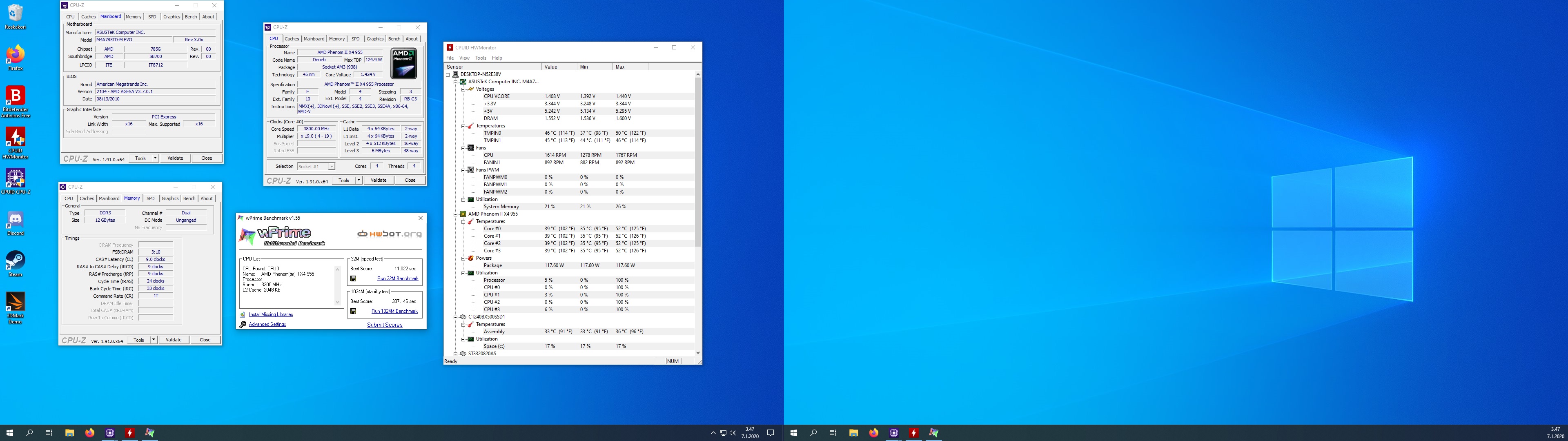Switch to the Bench tab in CPU-Z CPU window
The image size is (1568, 441).
[x=394, y=39]
